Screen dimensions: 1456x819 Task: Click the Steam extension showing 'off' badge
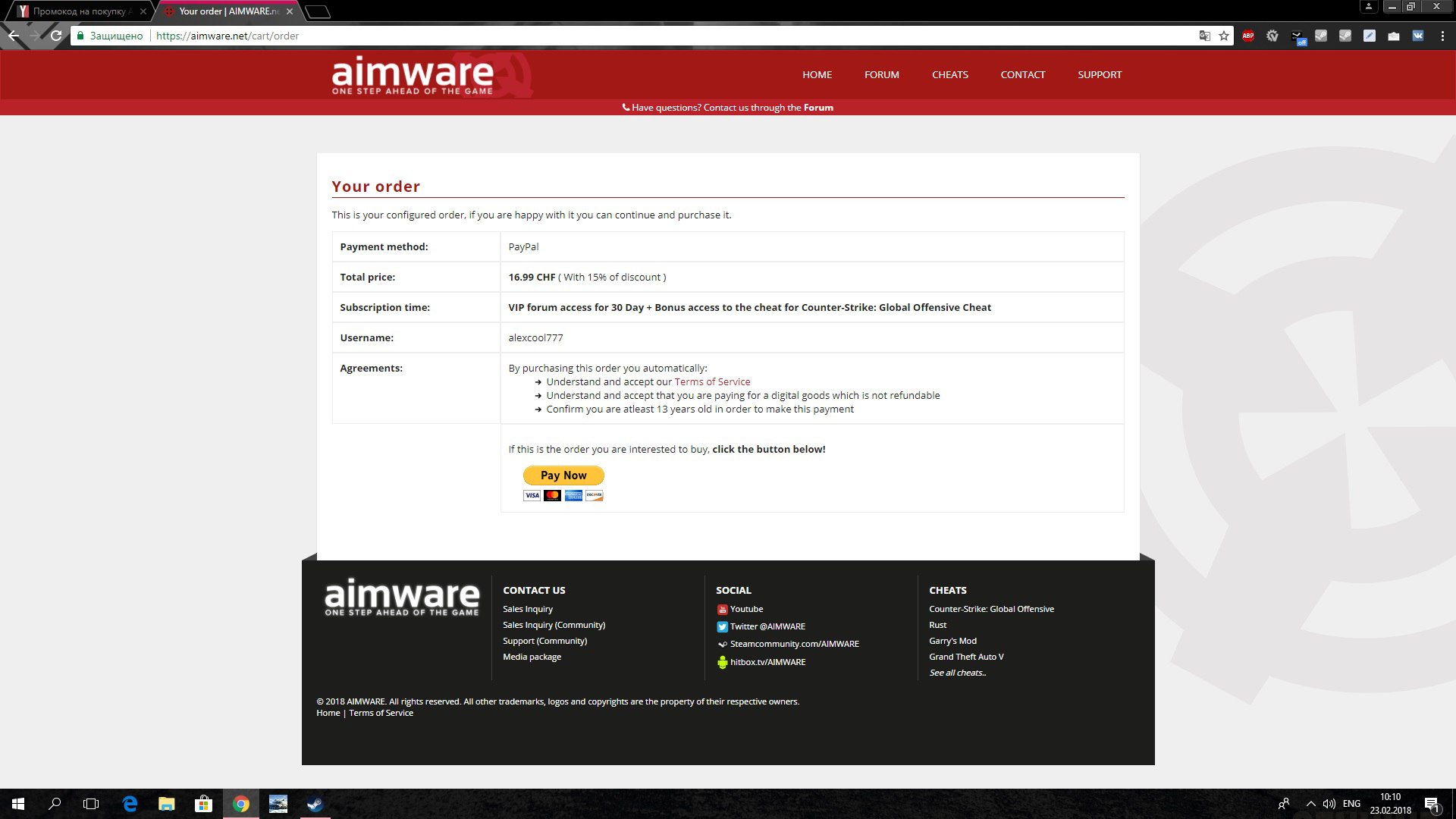click(x=1298, y=36)
